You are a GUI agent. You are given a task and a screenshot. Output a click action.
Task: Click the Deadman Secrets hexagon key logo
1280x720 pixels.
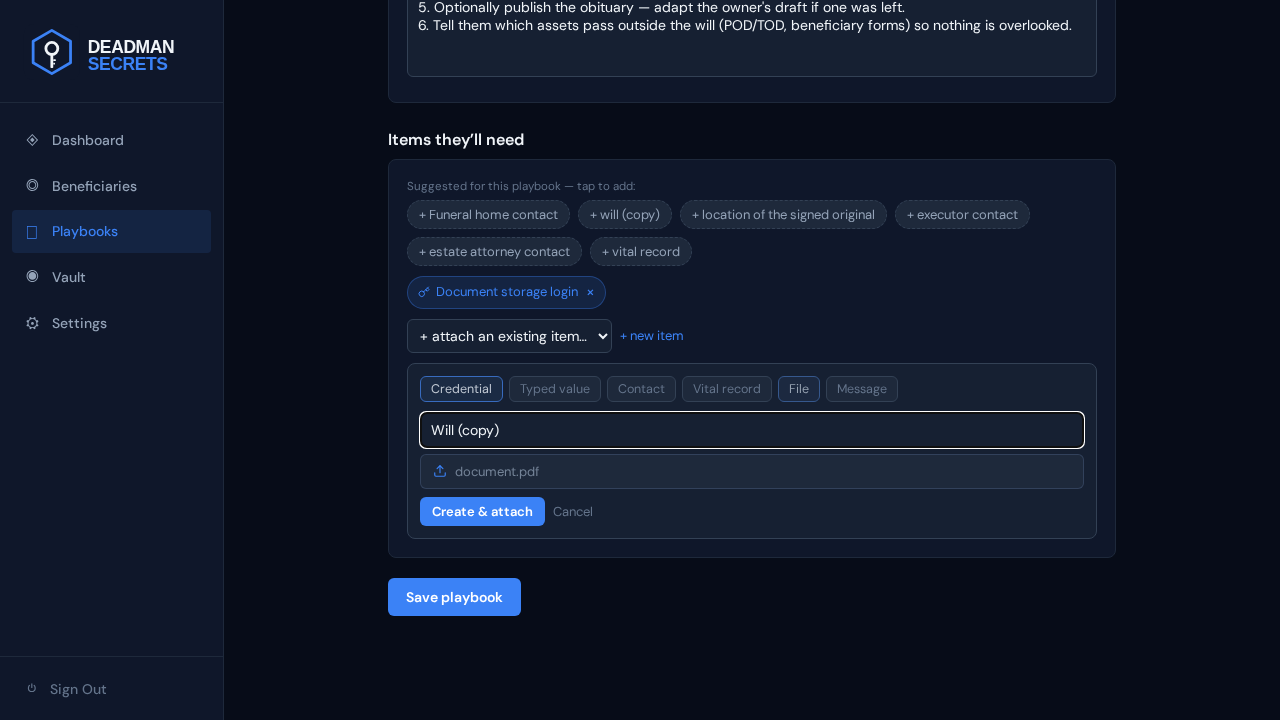click(x=52, y=52)
